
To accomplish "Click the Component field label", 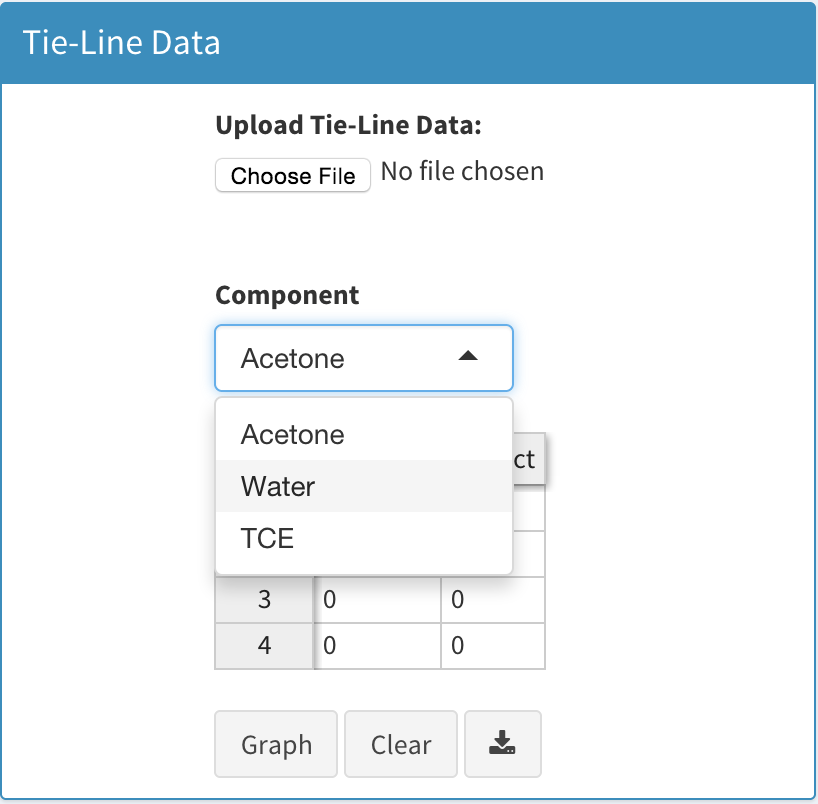I will pos(287,296).
